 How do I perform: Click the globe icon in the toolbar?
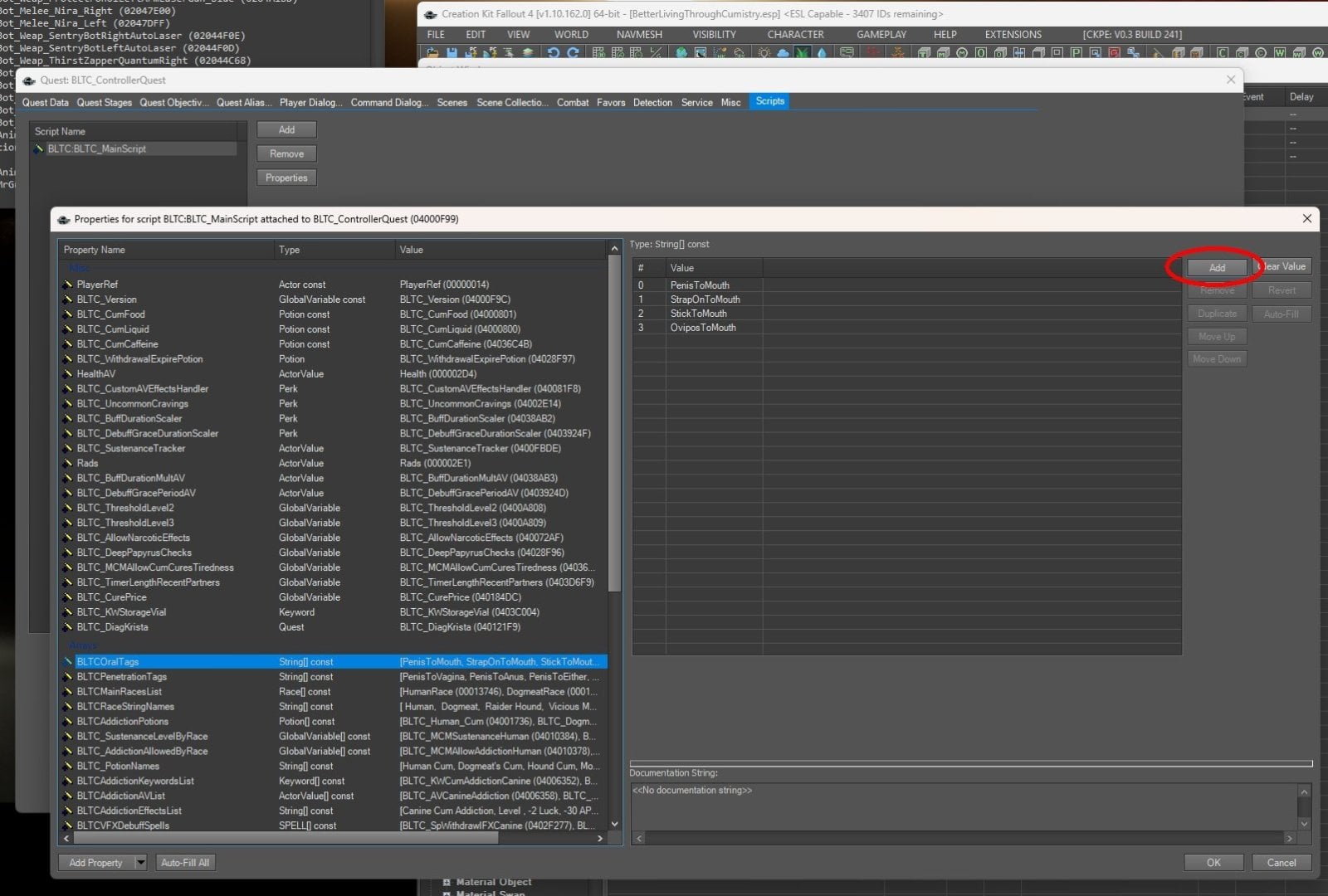(681, 53)
